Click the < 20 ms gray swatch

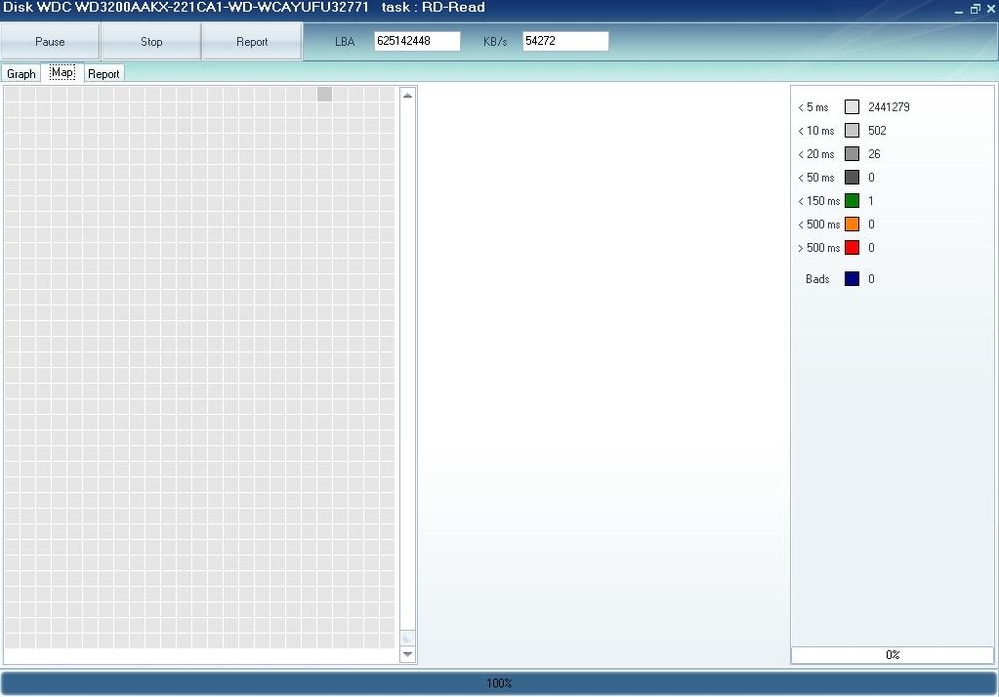pos(852,154)
